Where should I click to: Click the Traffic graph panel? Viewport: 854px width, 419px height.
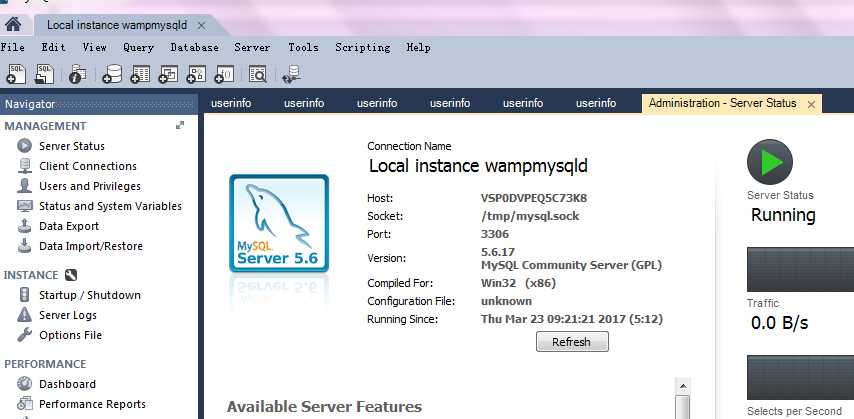point(800,270)
